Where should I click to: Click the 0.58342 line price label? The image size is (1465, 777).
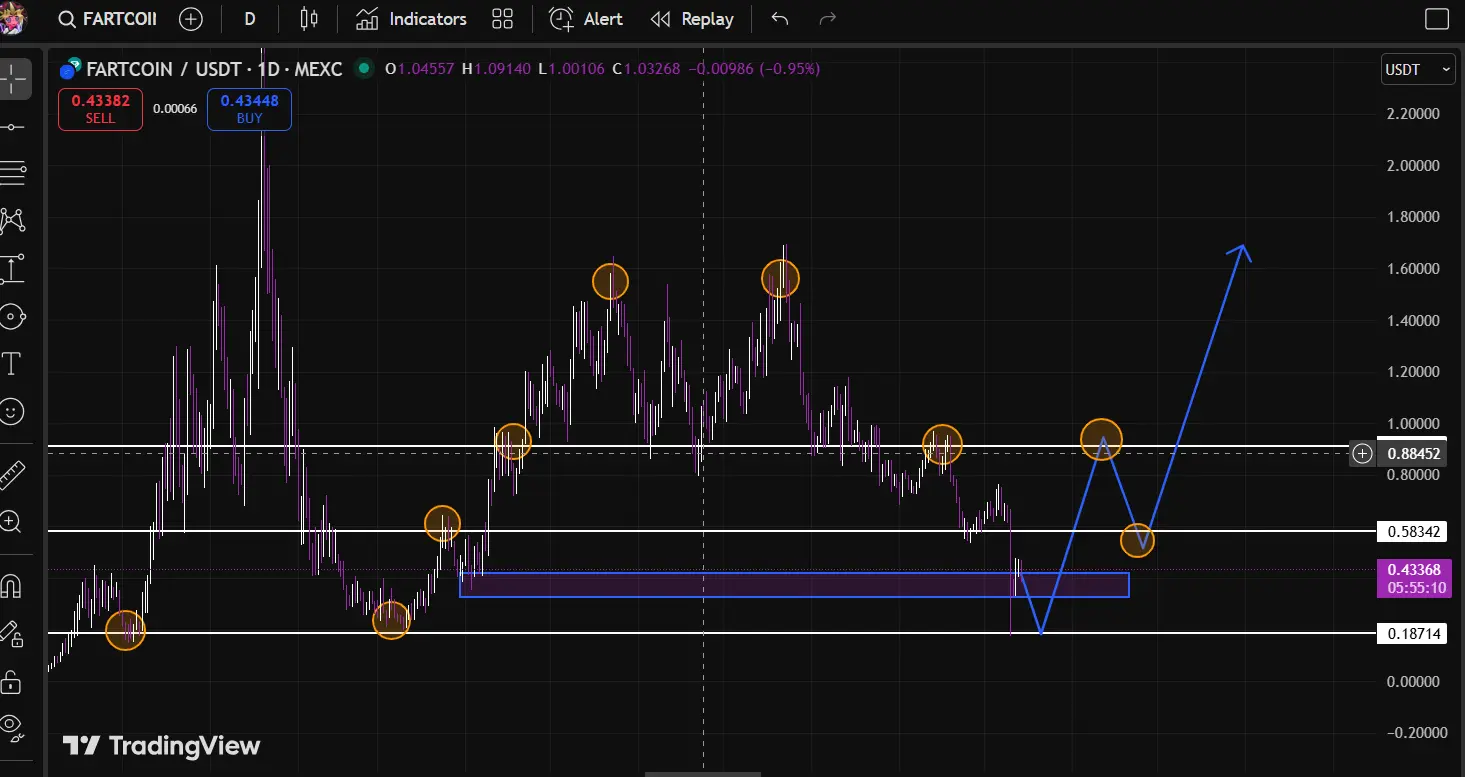[x=1412, y=530]
